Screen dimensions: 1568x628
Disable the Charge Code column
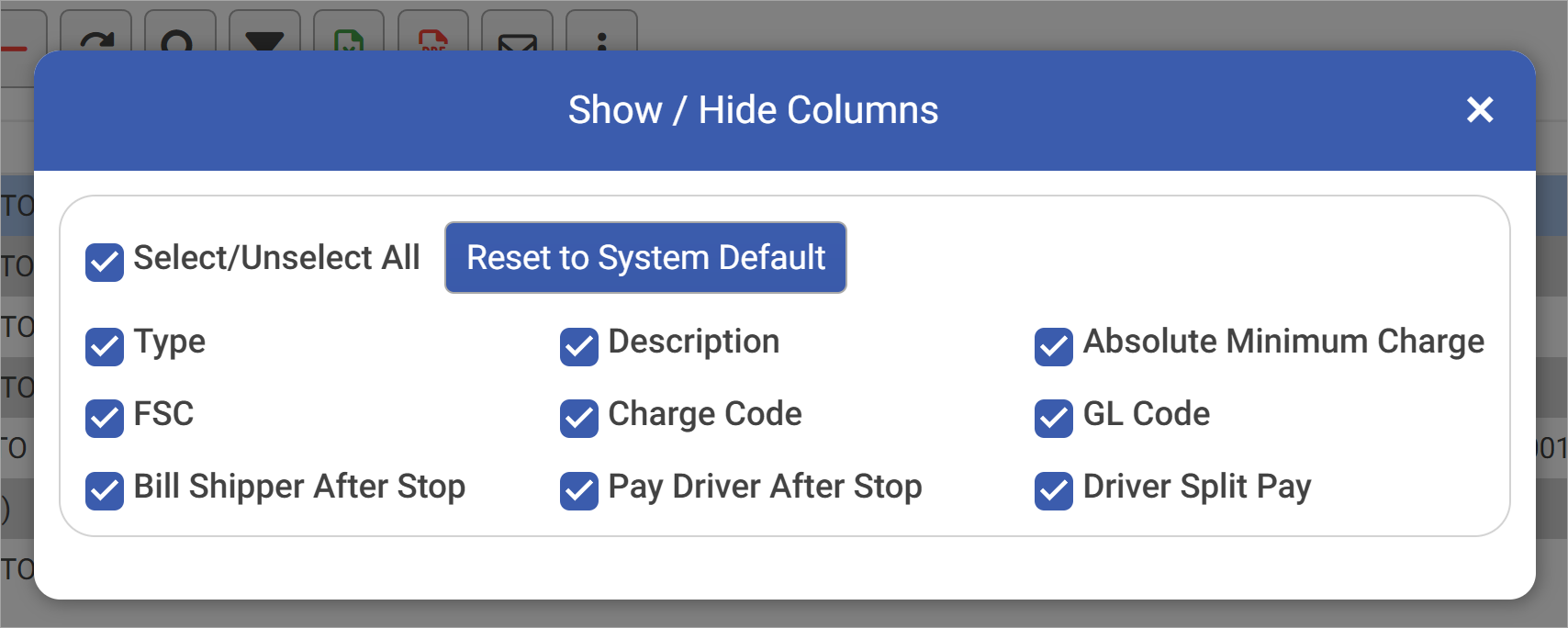click(x=579, y=419)
